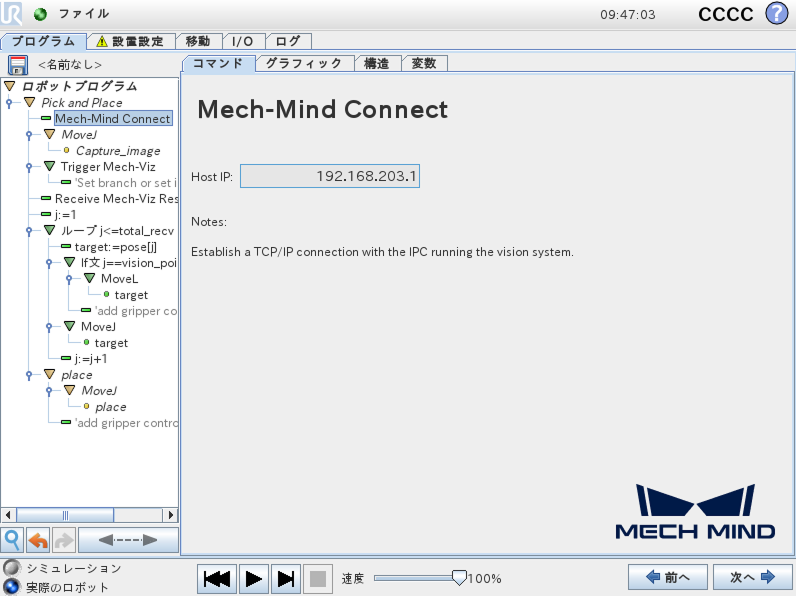Step forward in the program
The width and height of the screenshot is (796, 596).
(286, 579)
